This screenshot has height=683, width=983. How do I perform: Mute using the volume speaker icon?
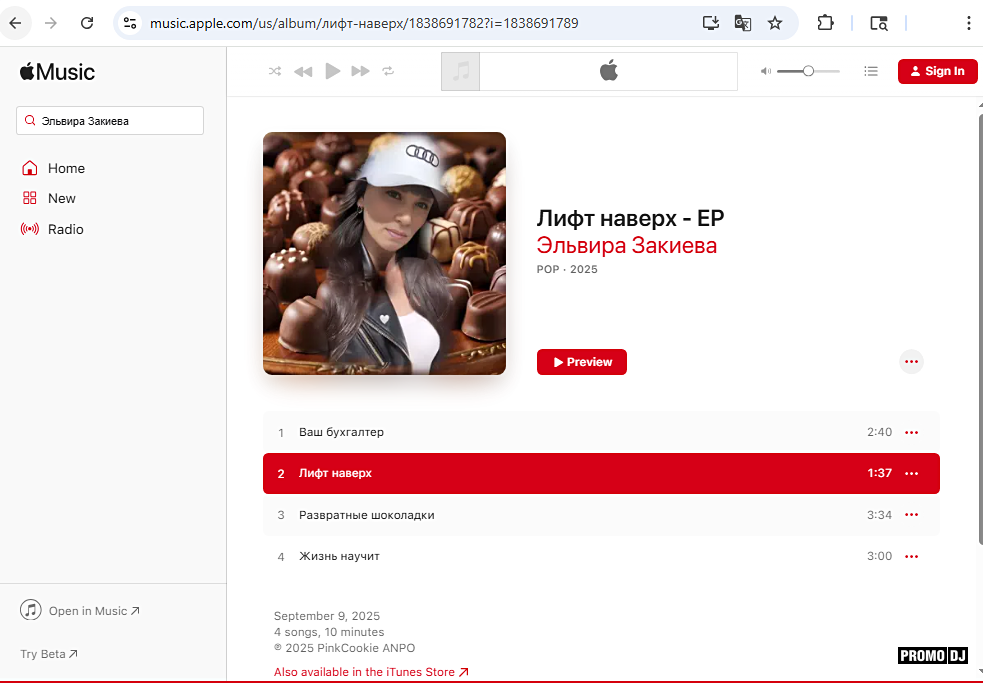point(765,71)
